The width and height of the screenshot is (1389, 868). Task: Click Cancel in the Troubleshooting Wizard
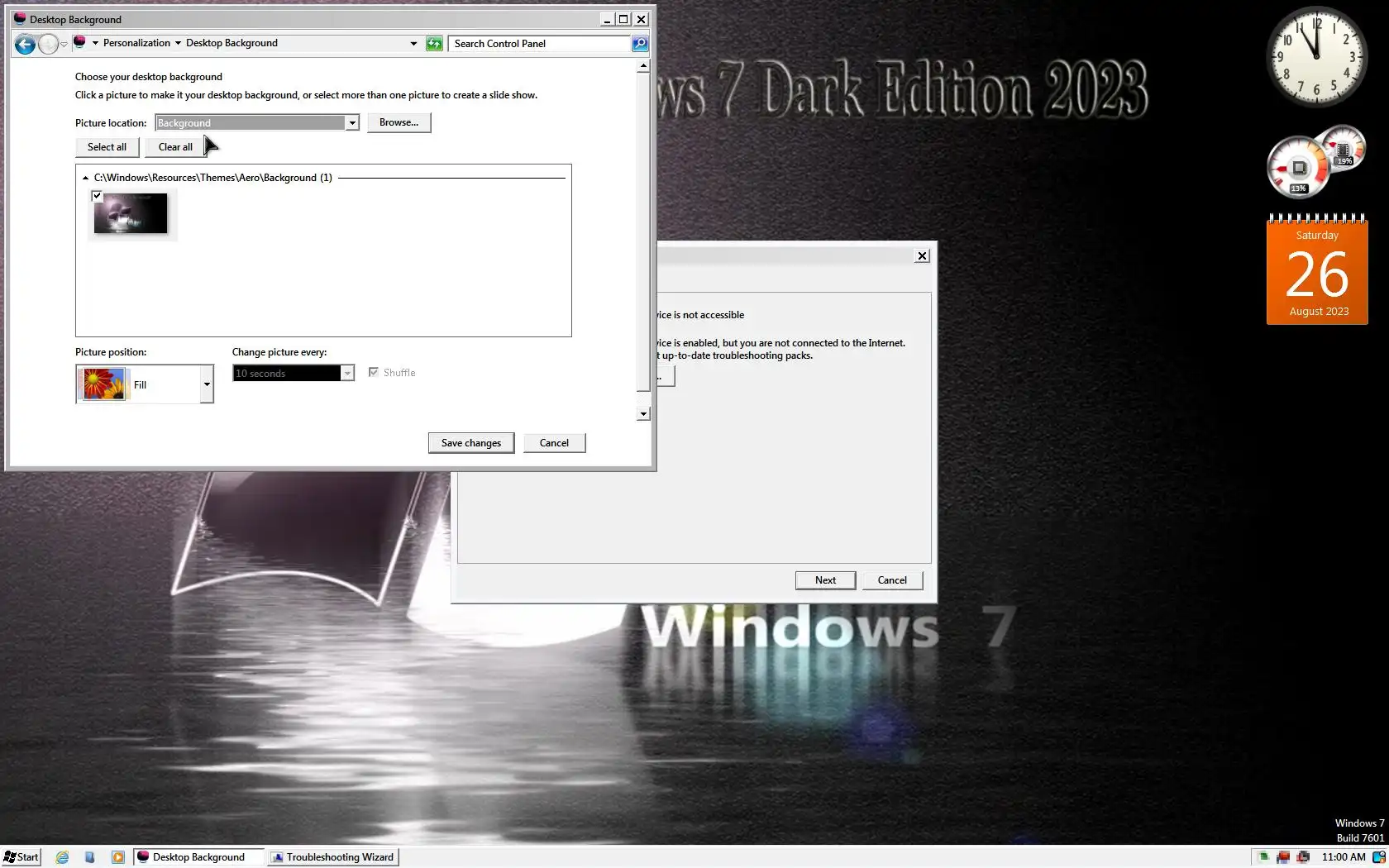point(892,580)
